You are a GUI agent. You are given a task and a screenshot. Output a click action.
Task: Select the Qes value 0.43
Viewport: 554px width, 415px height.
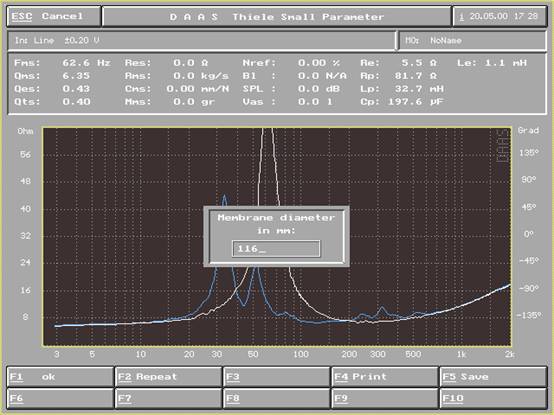76,89
